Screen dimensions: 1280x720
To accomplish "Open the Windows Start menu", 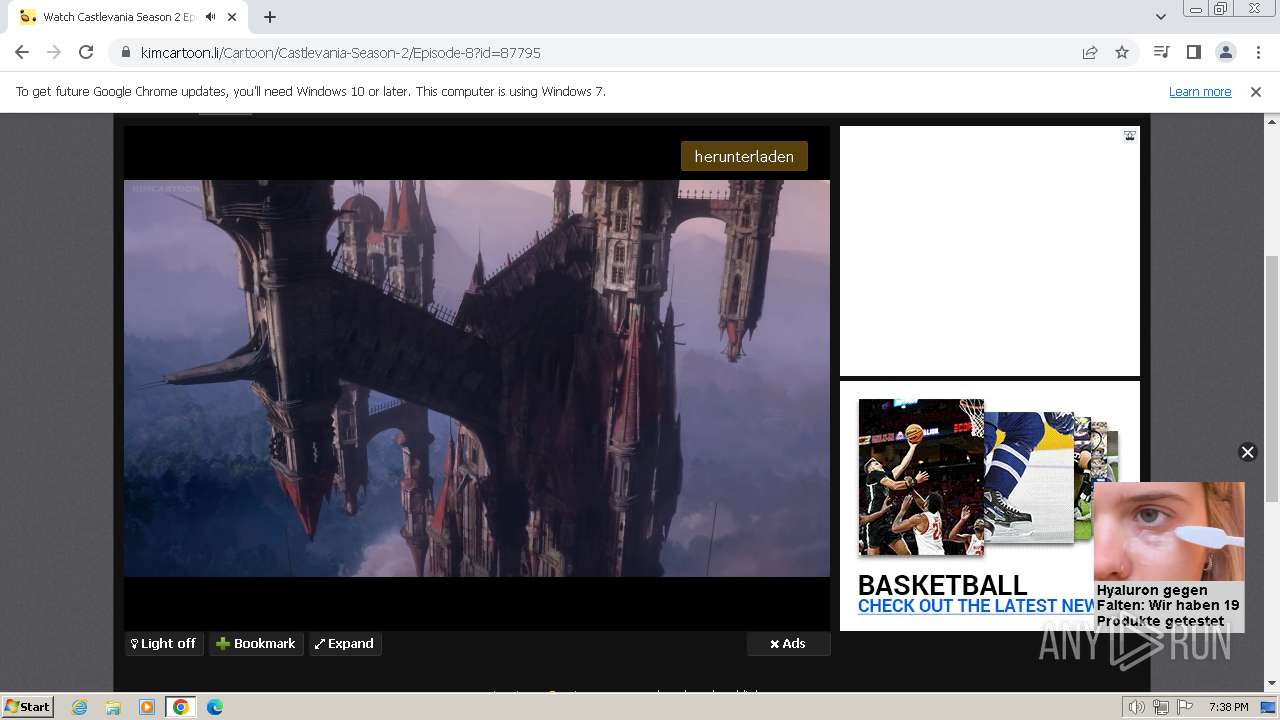I will pos(28,707).
